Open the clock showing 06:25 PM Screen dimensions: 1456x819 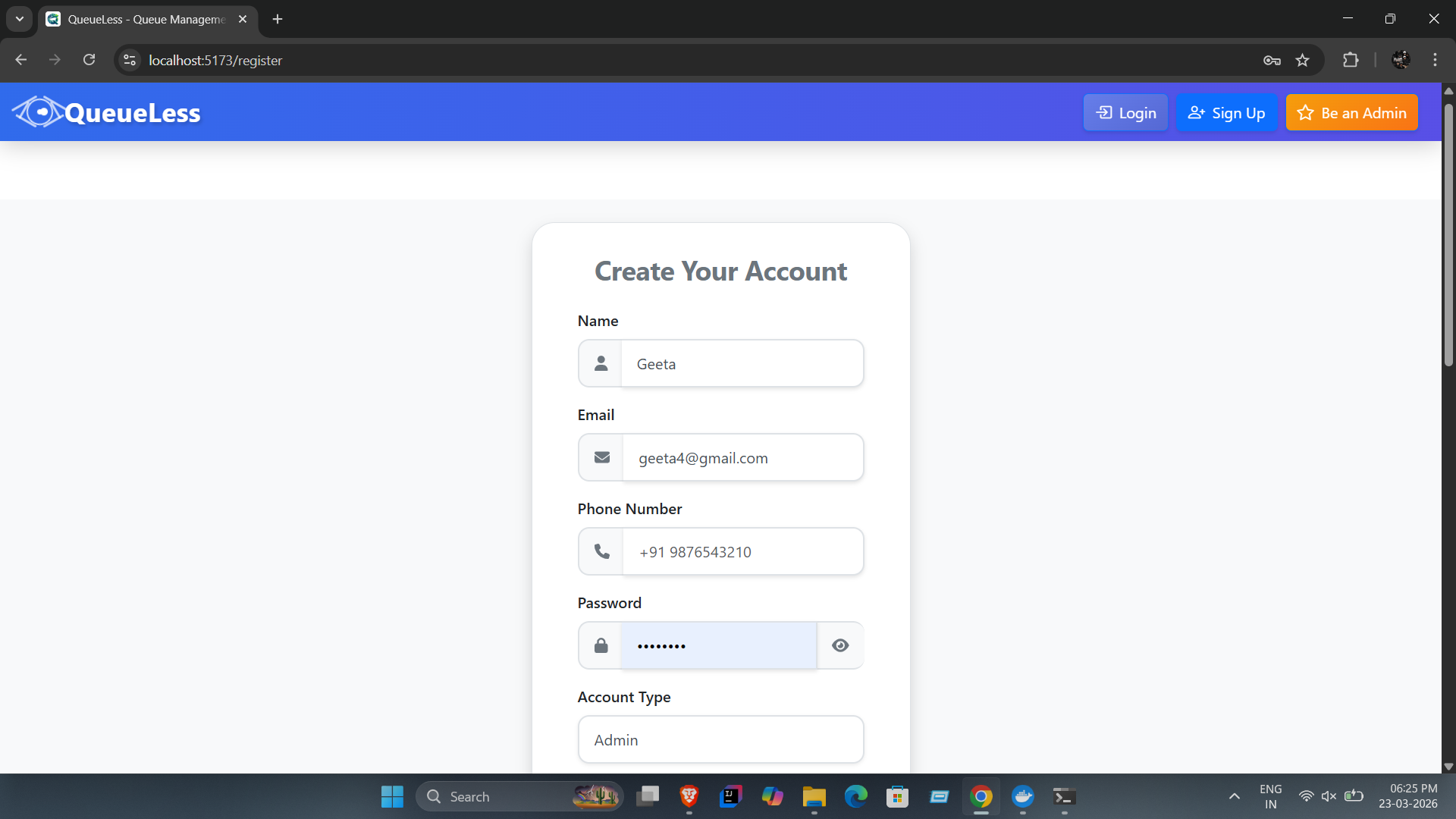tap(1408, 796)
